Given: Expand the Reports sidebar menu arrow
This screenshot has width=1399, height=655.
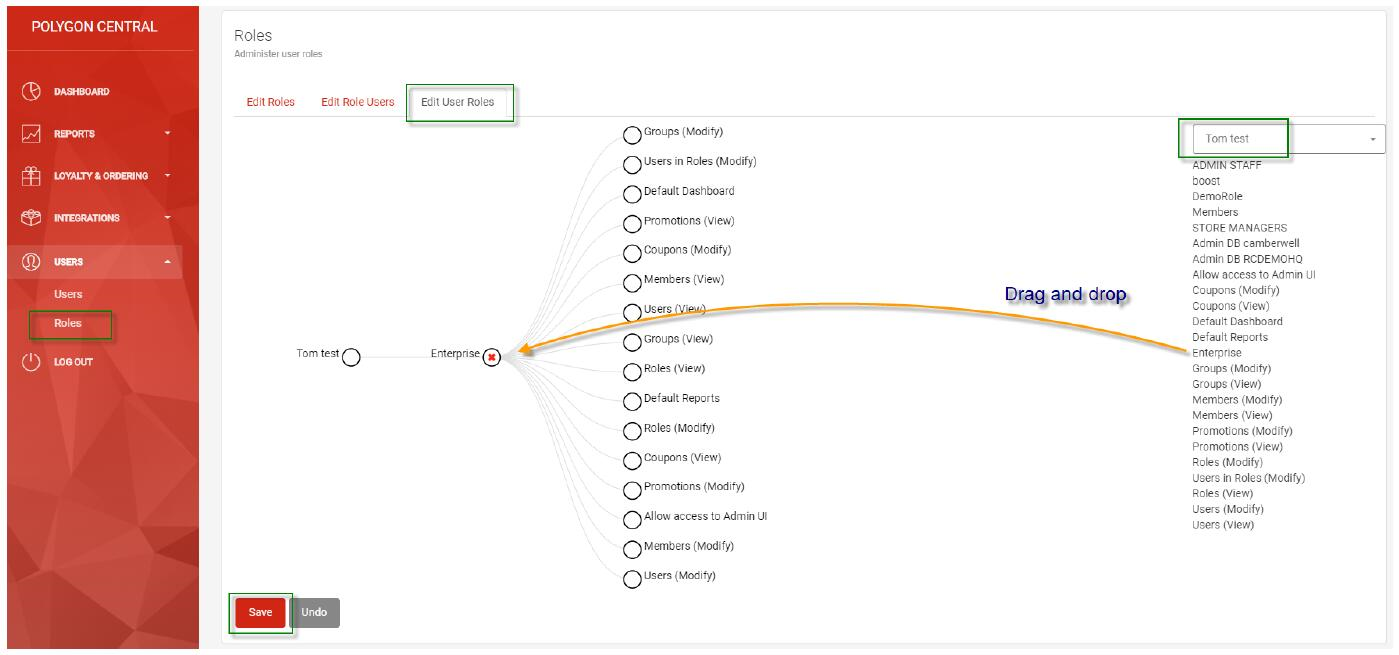Looking at the screenshot, I should pos(168,133).
